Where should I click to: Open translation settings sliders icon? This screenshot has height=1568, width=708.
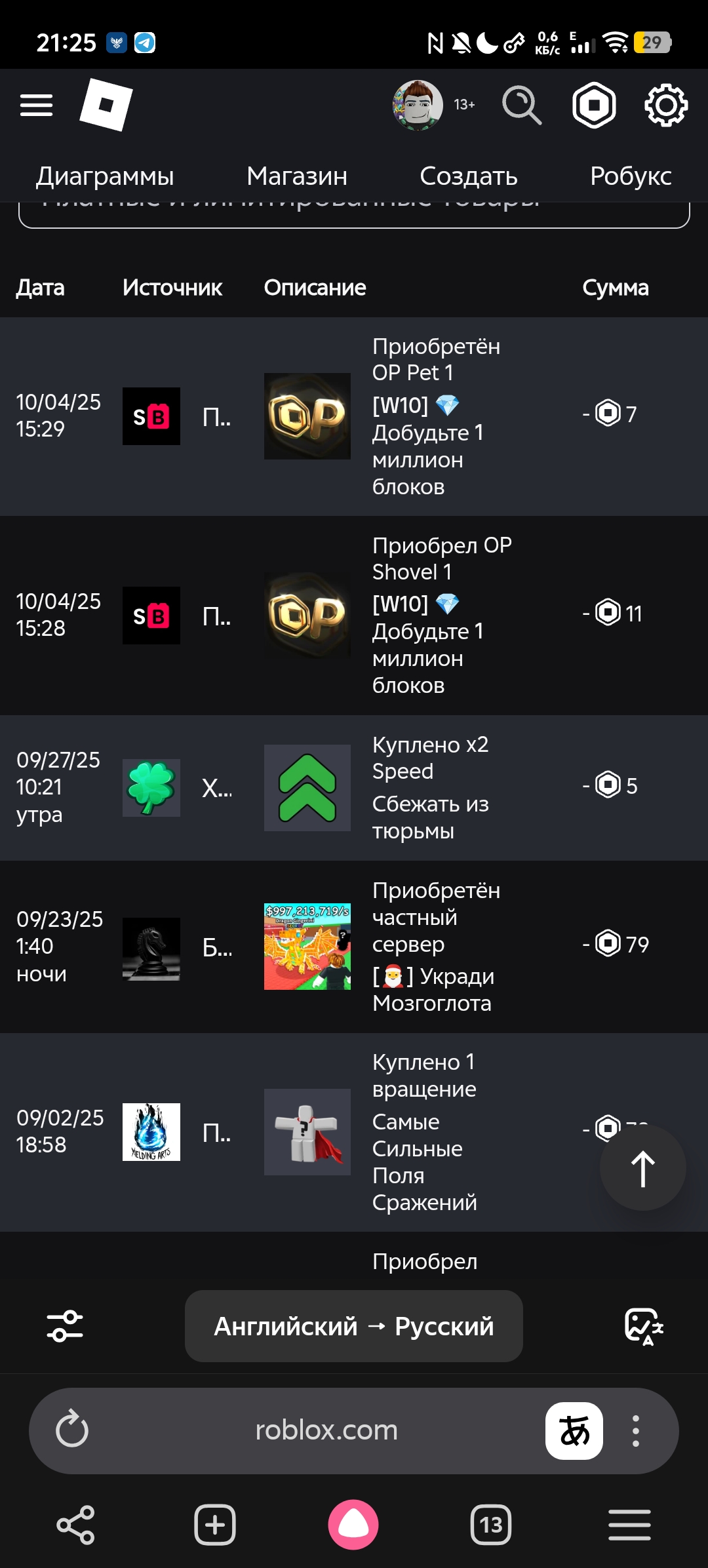65,1326
